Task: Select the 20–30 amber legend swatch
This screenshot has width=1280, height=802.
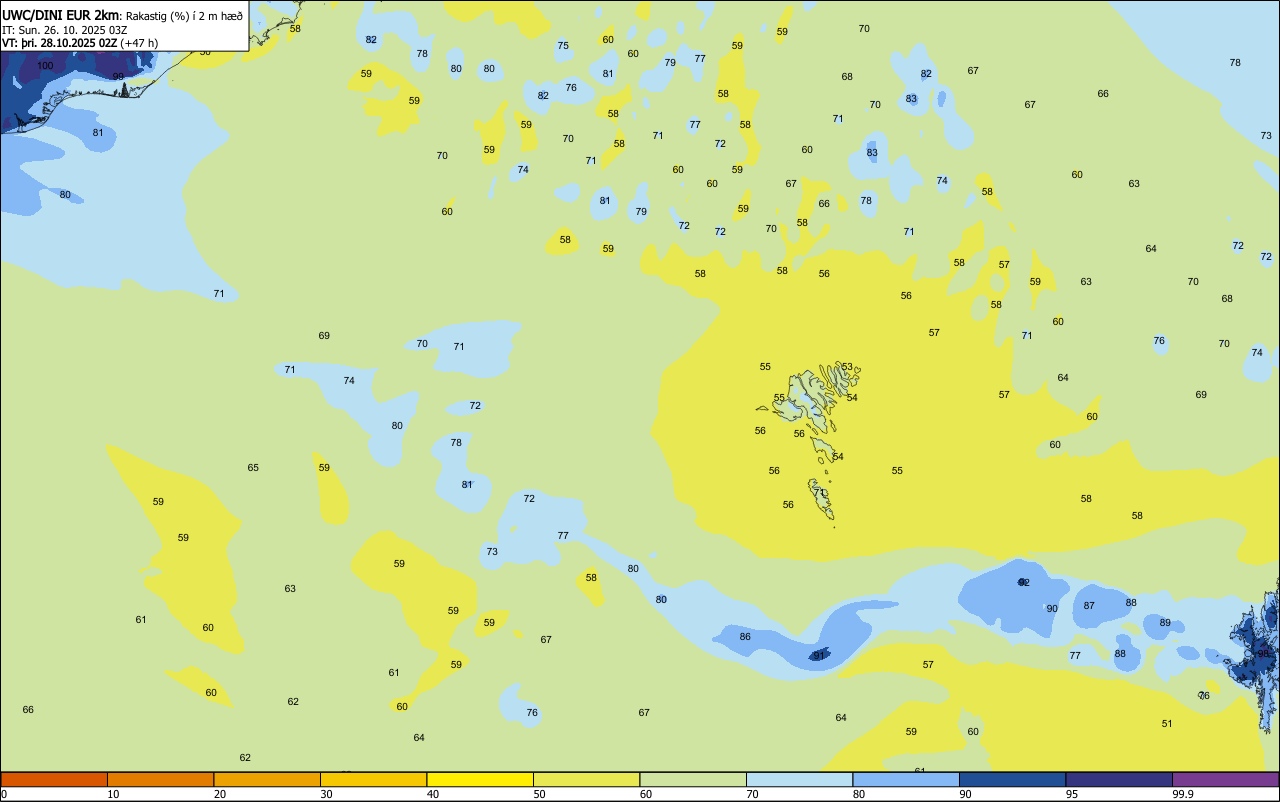Action: [x=267, y=779]
